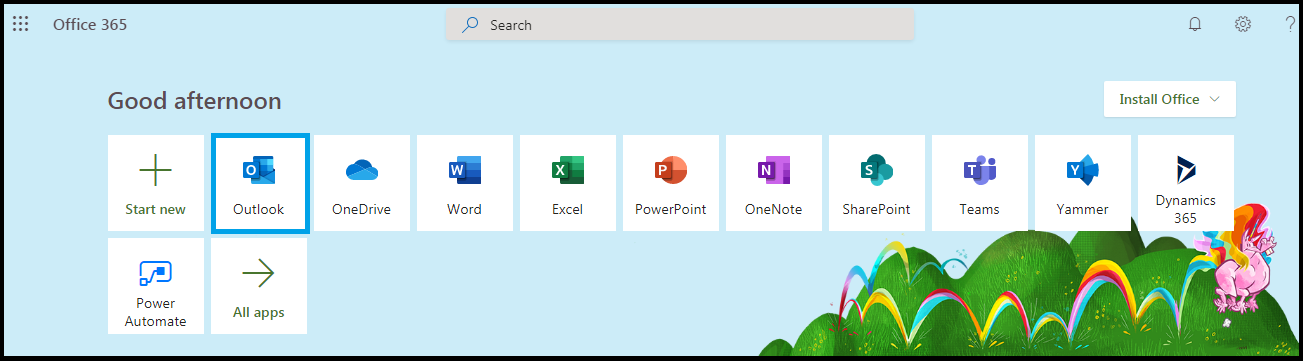Launch OneDrive from the app tiles
Image resolution: width=1303 pixels, height=361 pixels.
[362, 183]
